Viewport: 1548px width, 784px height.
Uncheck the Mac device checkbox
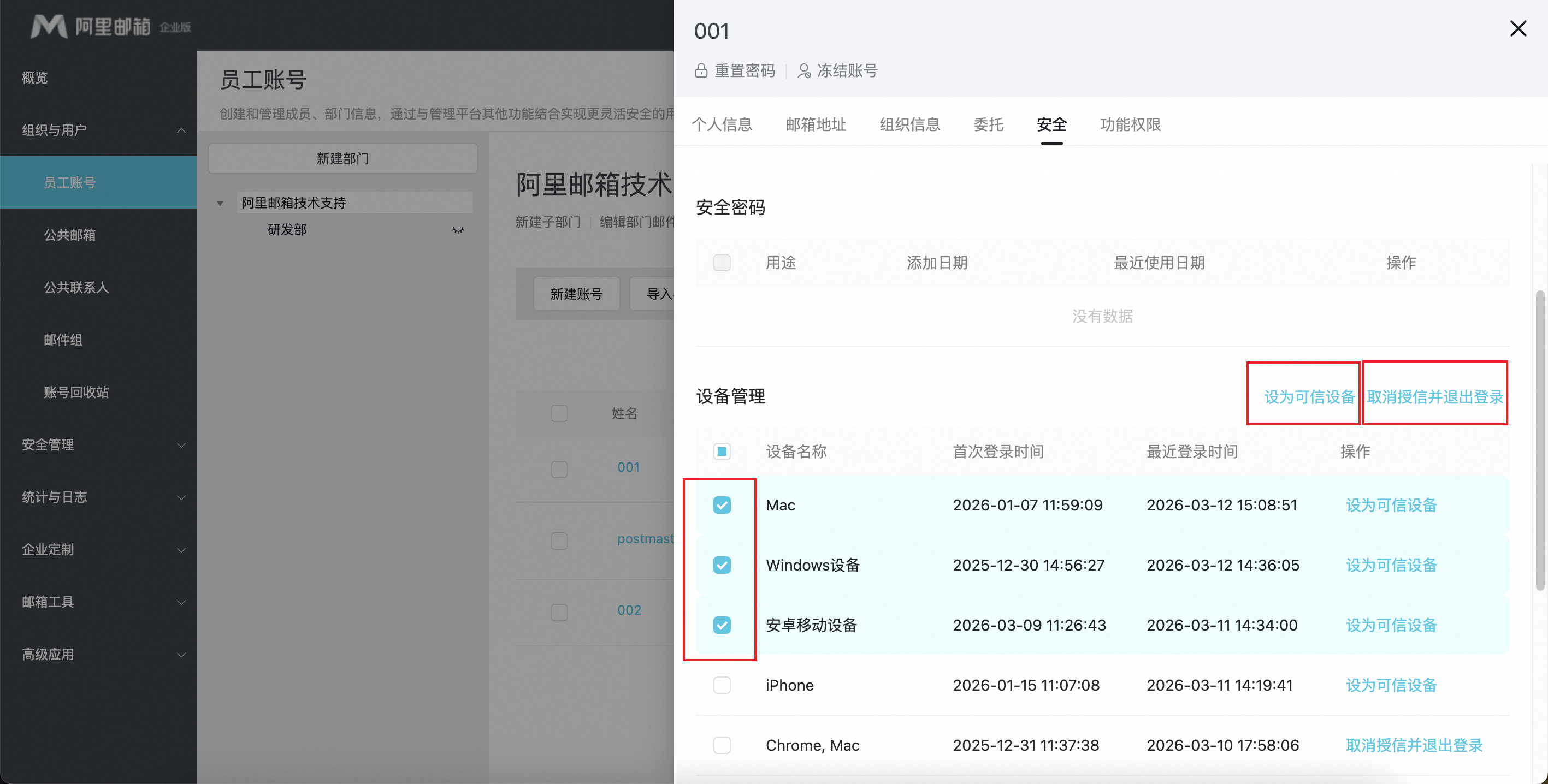click(x=722, y=505)
